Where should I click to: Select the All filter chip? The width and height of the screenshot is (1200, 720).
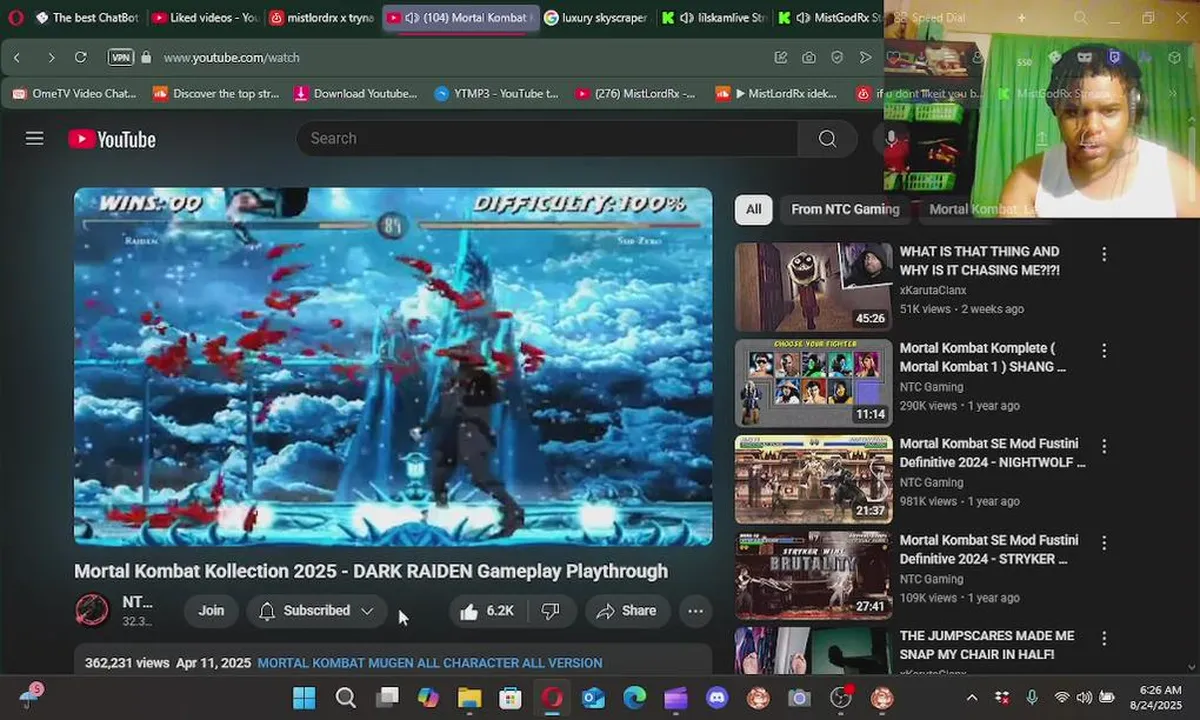click(x=753, y=210)
